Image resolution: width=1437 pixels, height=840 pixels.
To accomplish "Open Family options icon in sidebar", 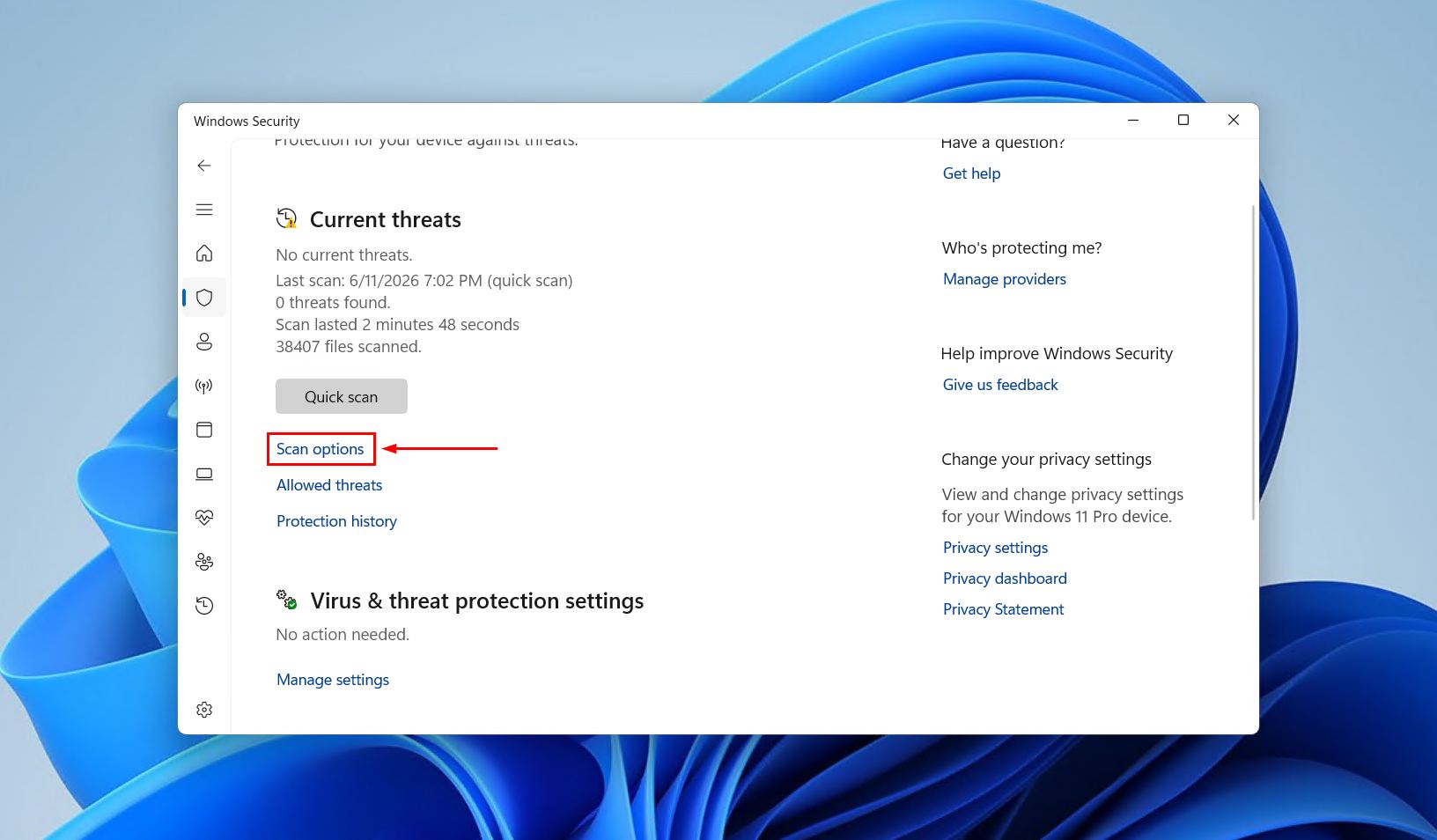I will point(204,562).
